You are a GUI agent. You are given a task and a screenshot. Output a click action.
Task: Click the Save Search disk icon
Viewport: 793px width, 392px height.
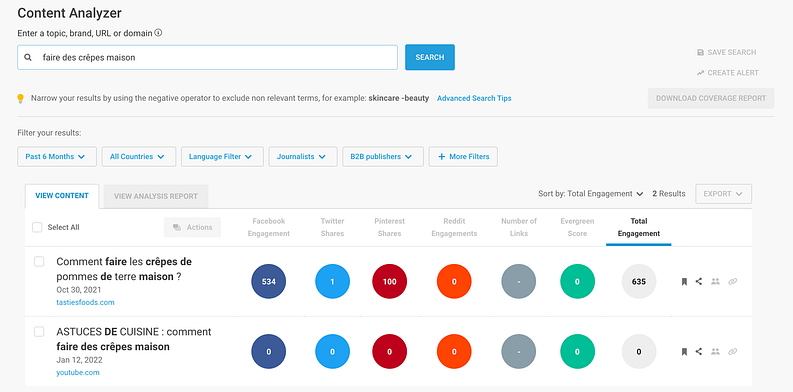coord(700,53)
